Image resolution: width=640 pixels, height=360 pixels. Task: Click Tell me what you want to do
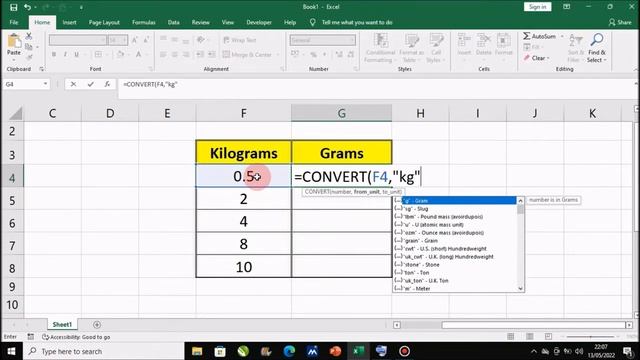pyautogui.click(x=356, y=22)
